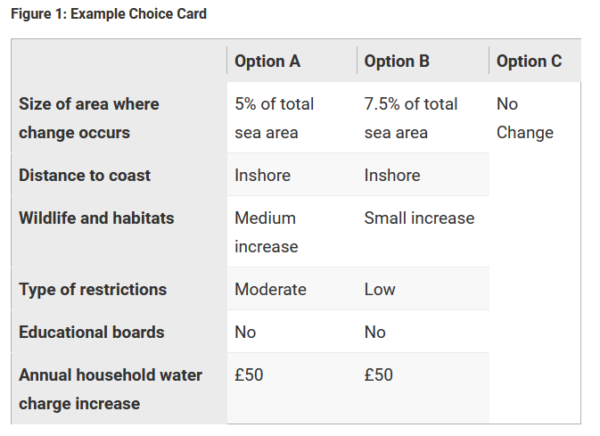Viewport: 600px width, 436px height.
Task: Select the Option B column header
Action: (397, 61)
